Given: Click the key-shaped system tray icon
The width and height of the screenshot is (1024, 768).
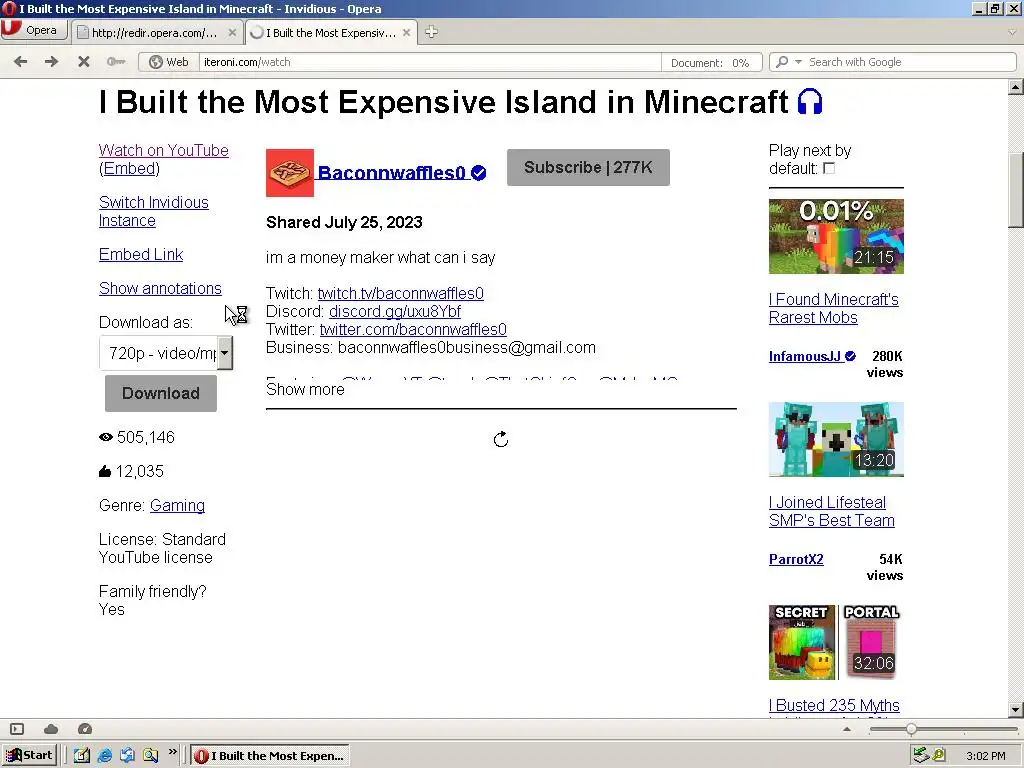Looking at the screenshot, I should coord(939,756).
